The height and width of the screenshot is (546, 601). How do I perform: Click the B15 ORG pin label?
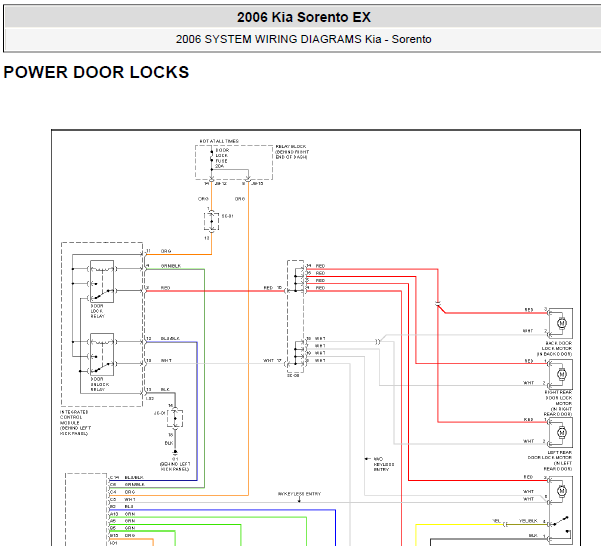tap(123, 535)
